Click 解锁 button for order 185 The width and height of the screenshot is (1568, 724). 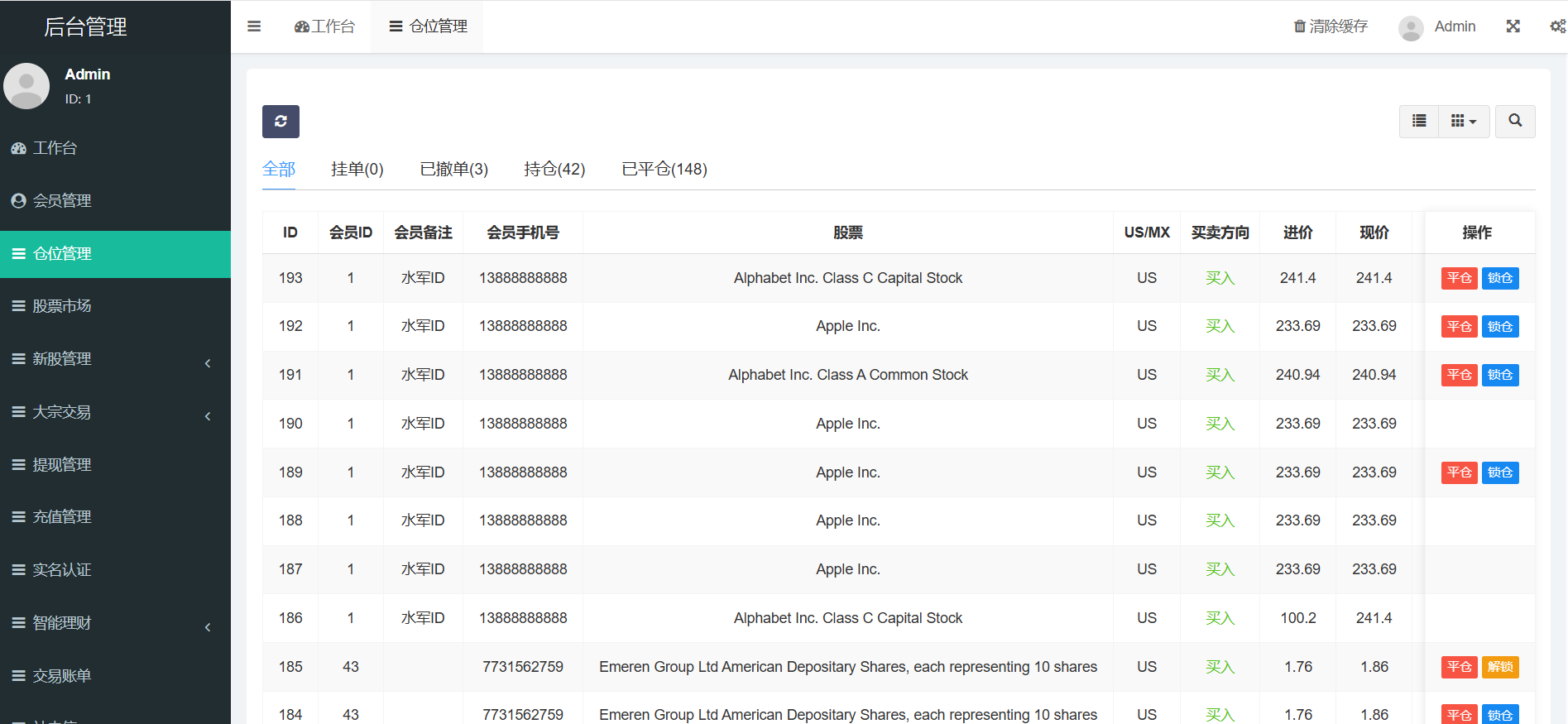1500,667
